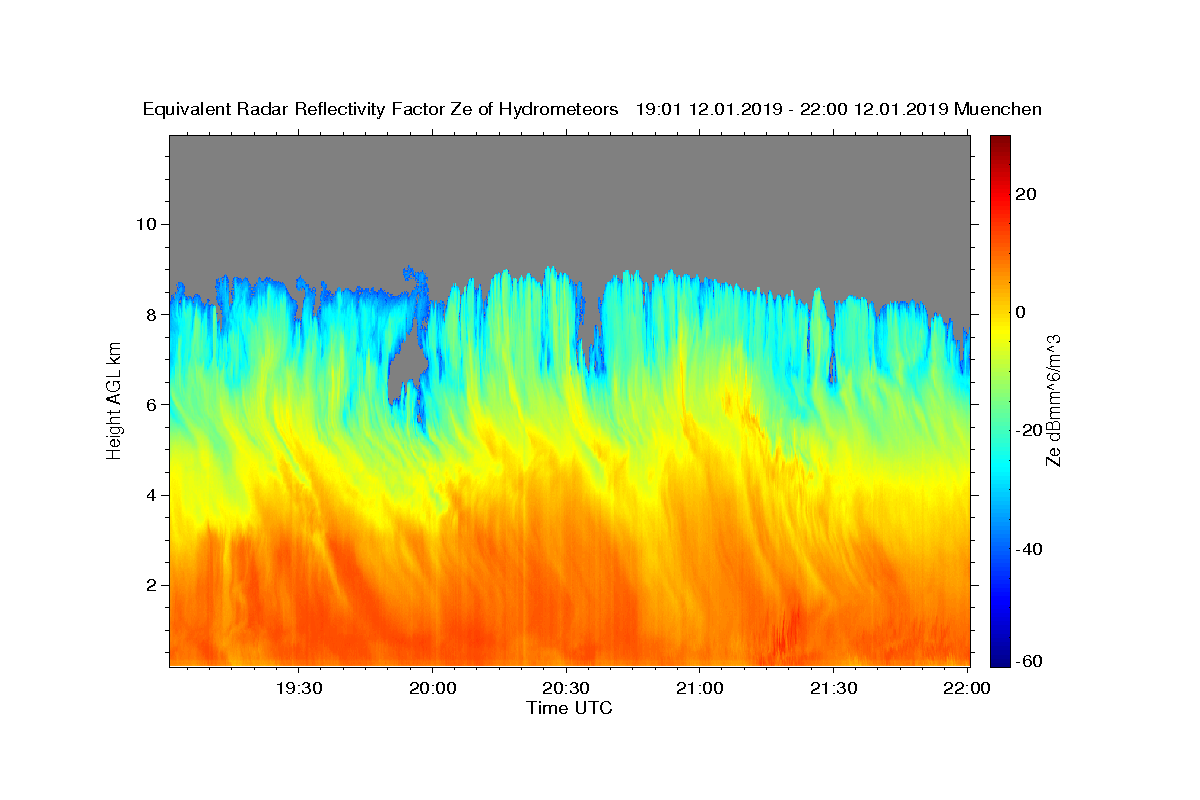
Task: Click the height axis label 8
Action: (x=153, y=314)
